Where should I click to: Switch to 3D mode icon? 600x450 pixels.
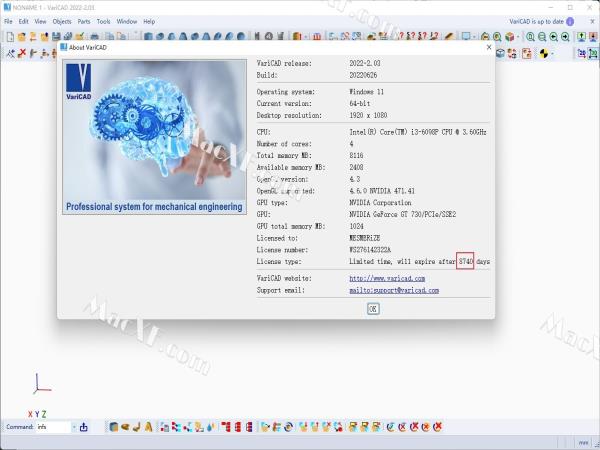point(593,54)
